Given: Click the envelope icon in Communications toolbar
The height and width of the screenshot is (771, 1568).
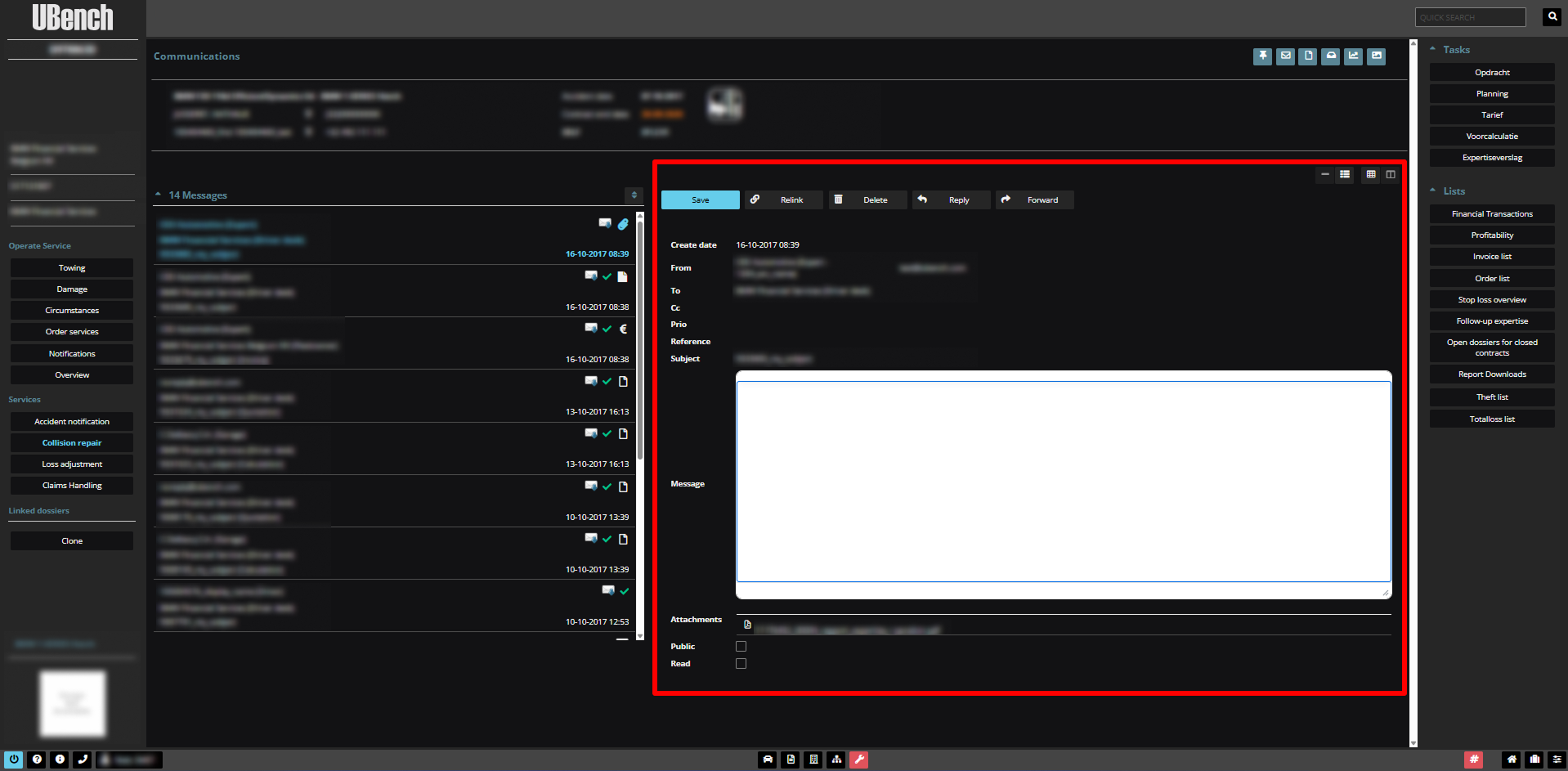Looking at the screenshot, I should [1285, 56].
